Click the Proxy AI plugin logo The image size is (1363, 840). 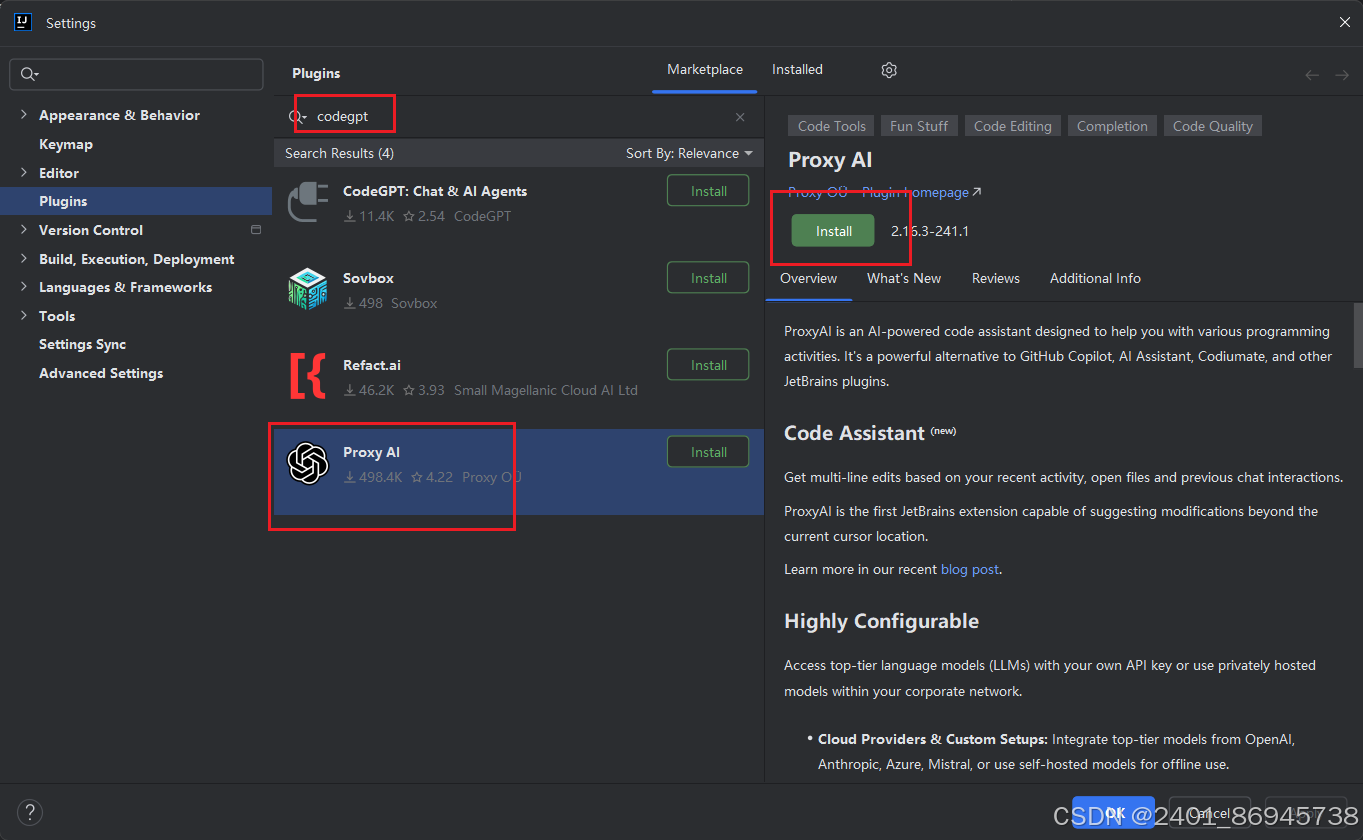[307, 463]
